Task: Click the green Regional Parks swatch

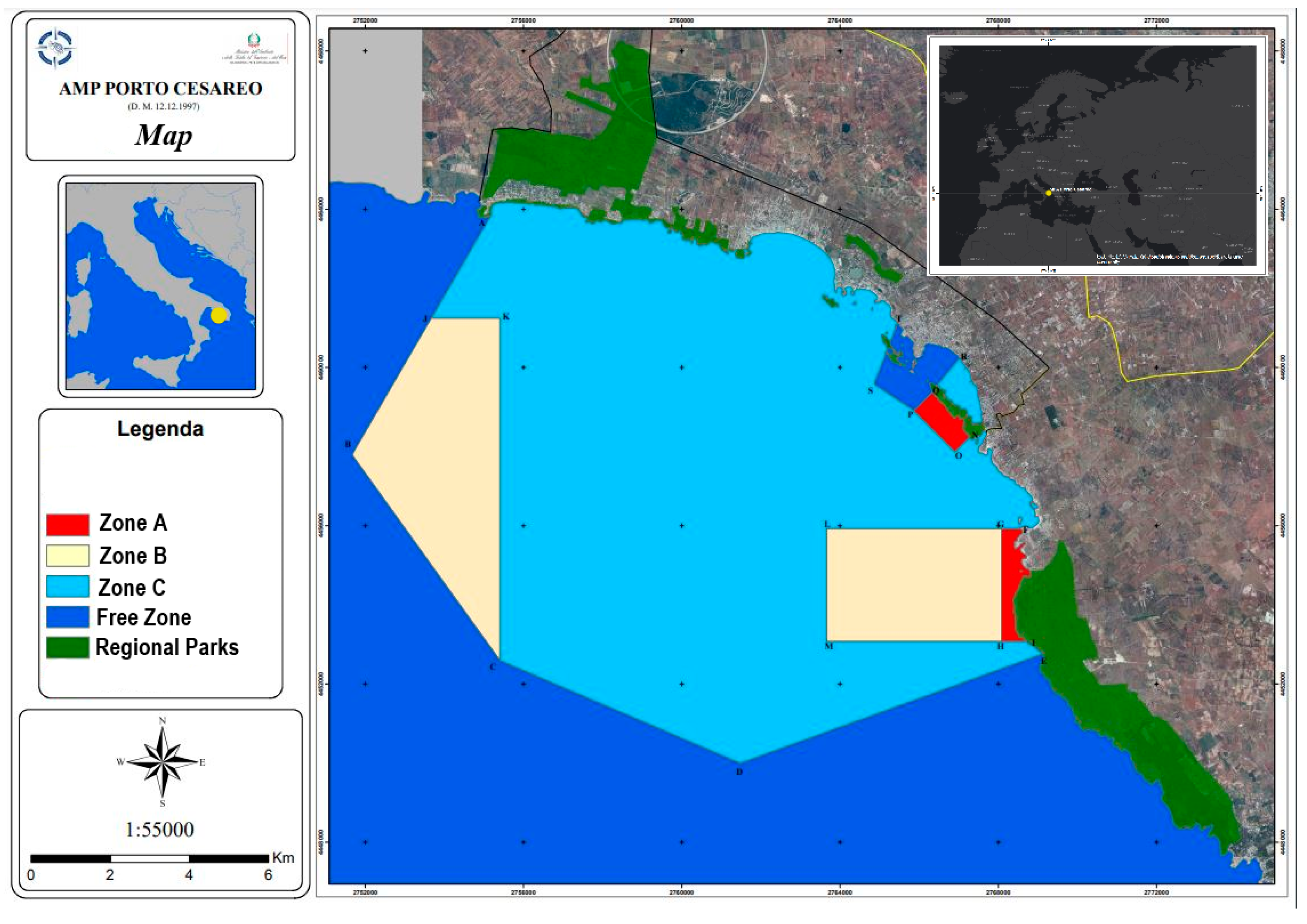Action: (68, 648)
